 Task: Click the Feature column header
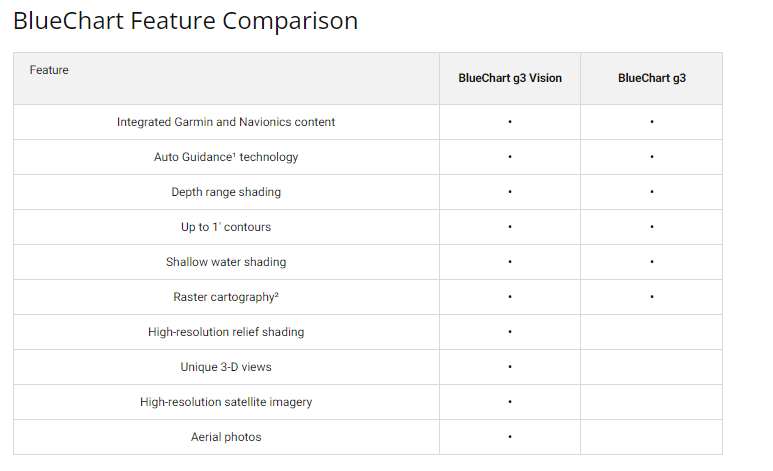(49, 70)
